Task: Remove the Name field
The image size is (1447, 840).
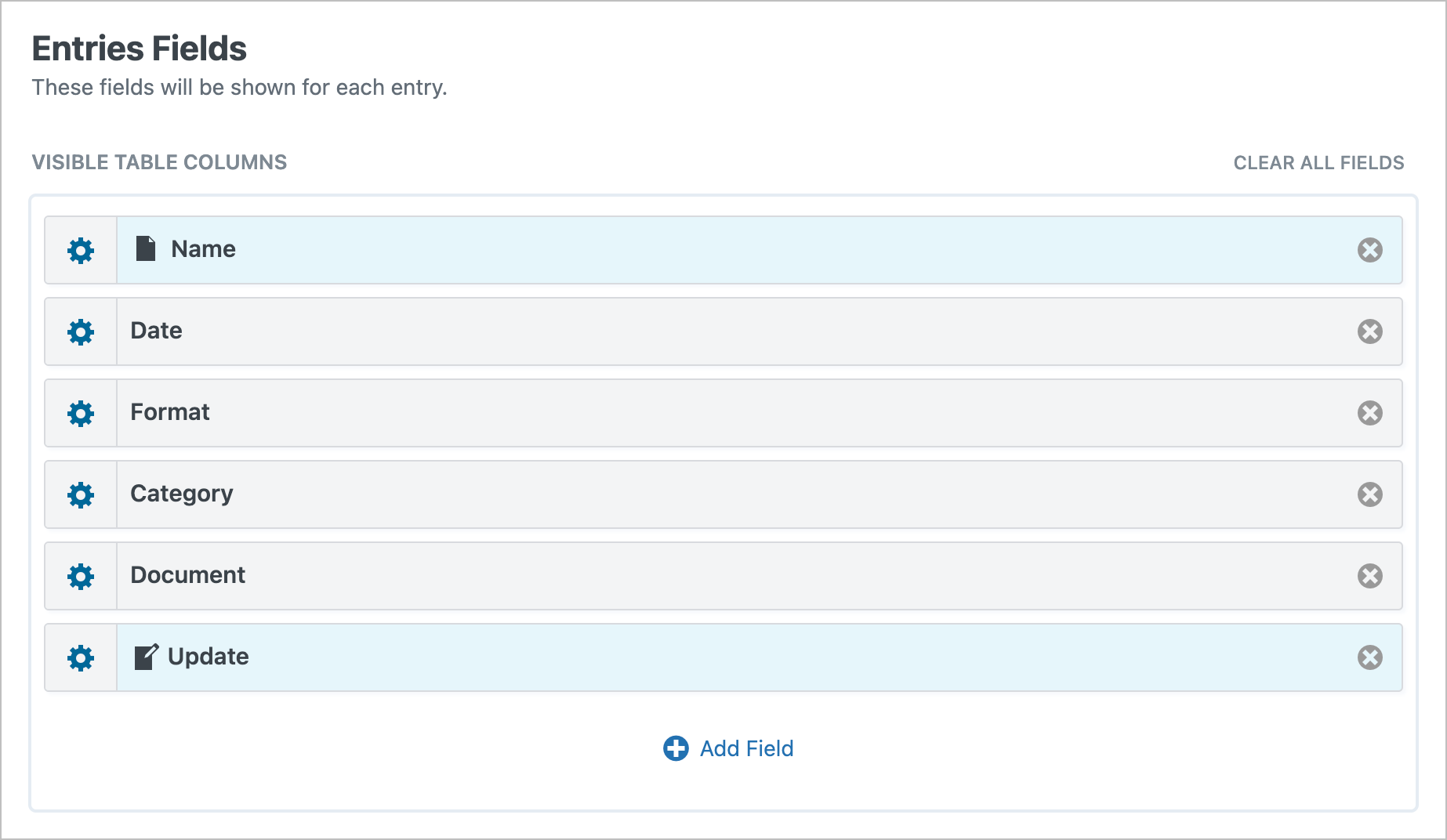Action: pos(1370,250)
